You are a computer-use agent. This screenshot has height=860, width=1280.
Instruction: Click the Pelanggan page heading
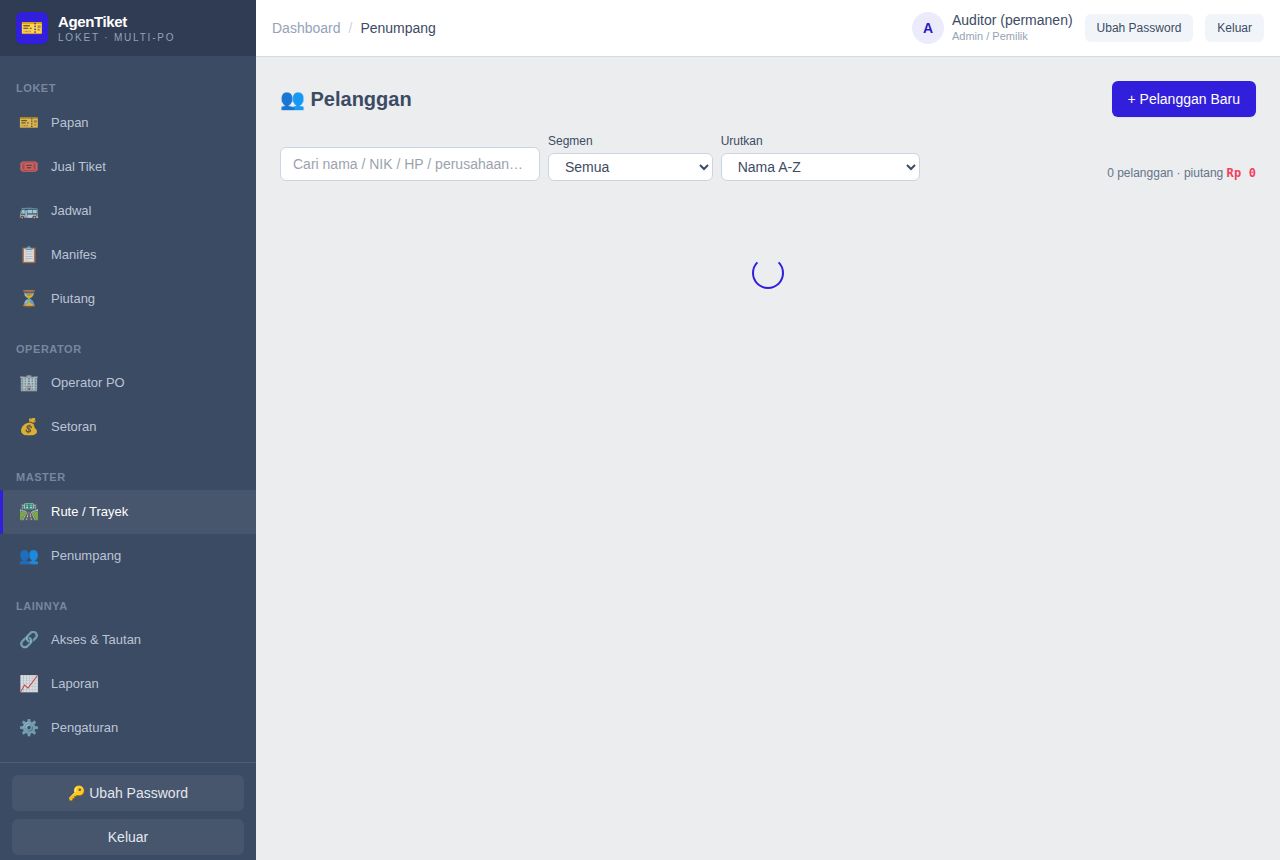click(x=346, y=99)
